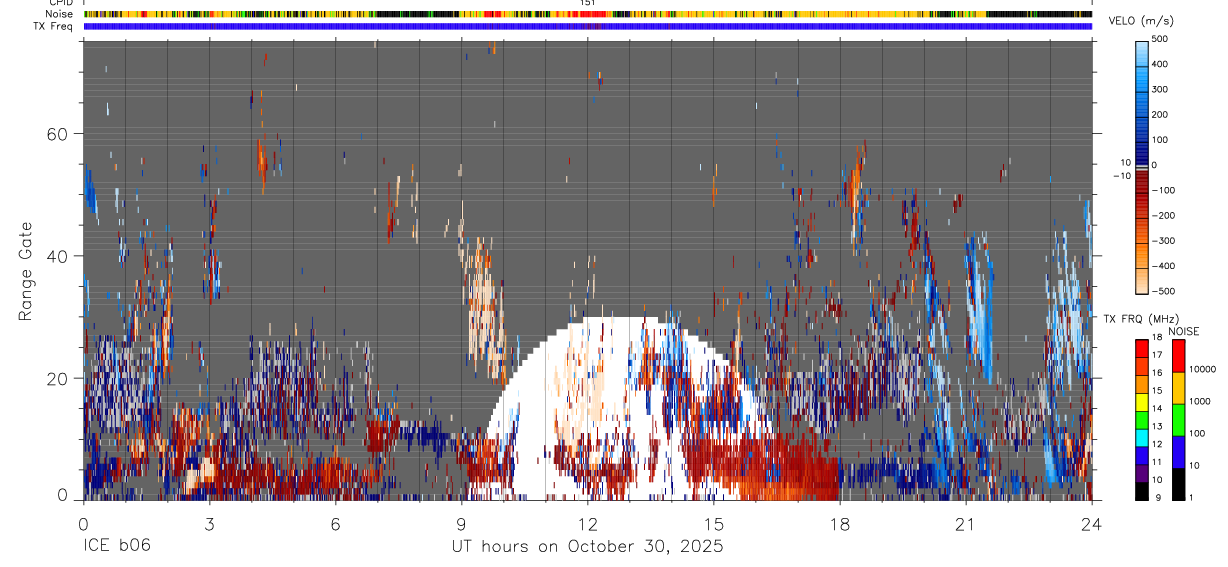Image resolution: width=1228 pixels, height=567 pixels.
Task: Click the 'TX FRQ (MHz)' legend title
Action: click(x=1142, y=319)
